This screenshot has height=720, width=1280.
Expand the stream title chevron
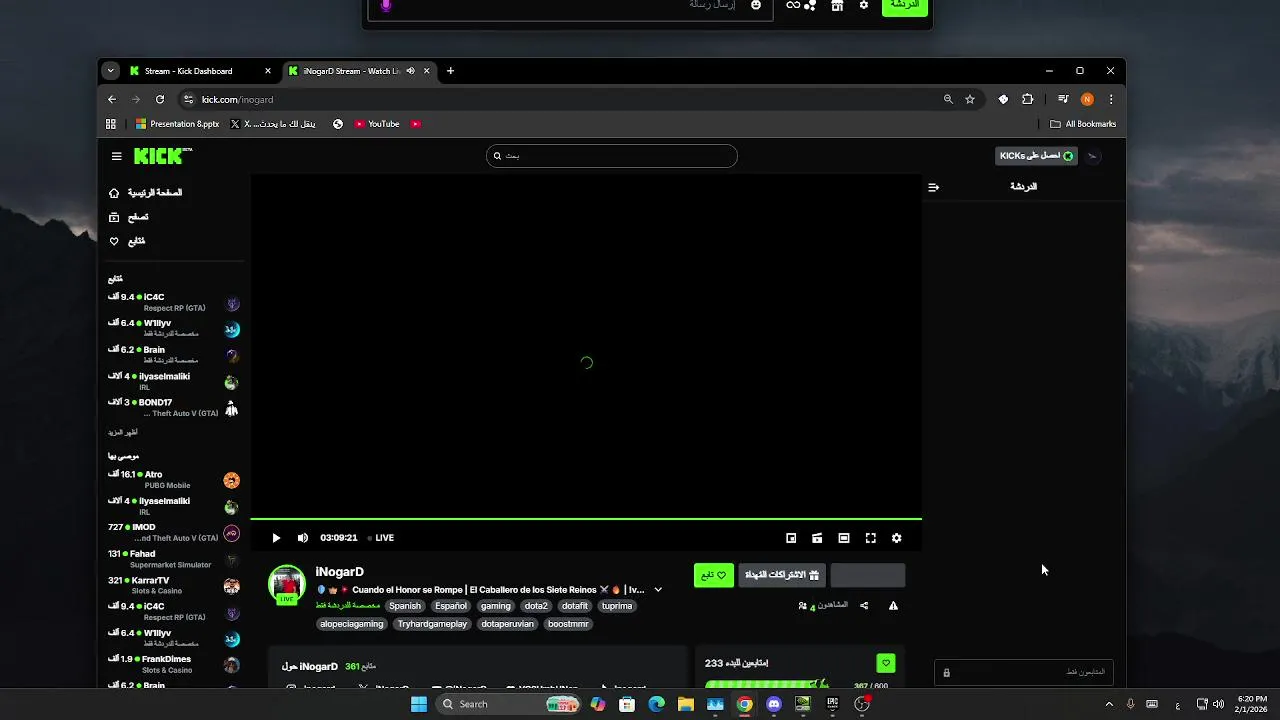(658, 590)
